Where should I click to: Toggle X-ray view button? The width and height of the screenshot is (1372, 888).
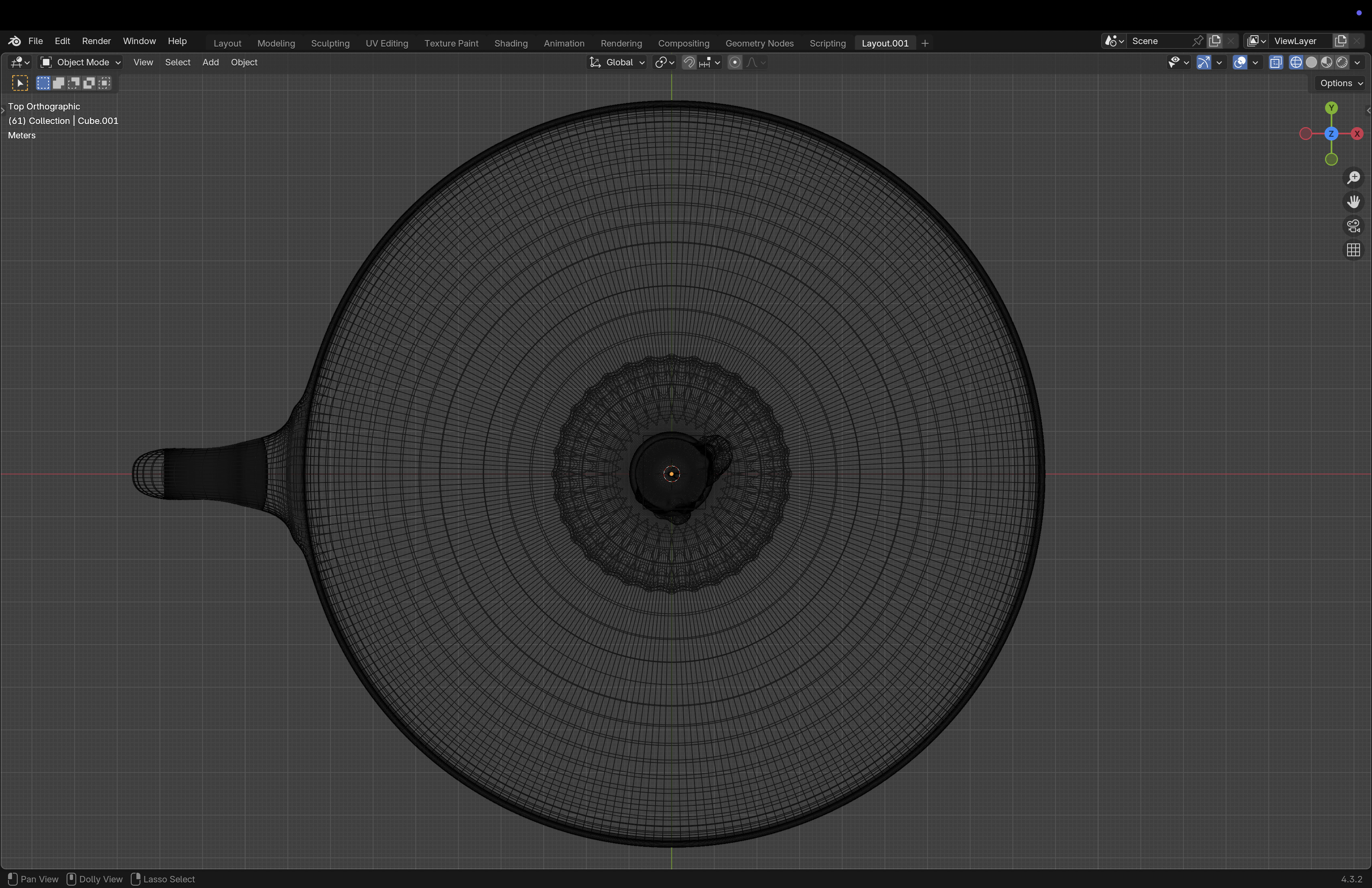1276,62
